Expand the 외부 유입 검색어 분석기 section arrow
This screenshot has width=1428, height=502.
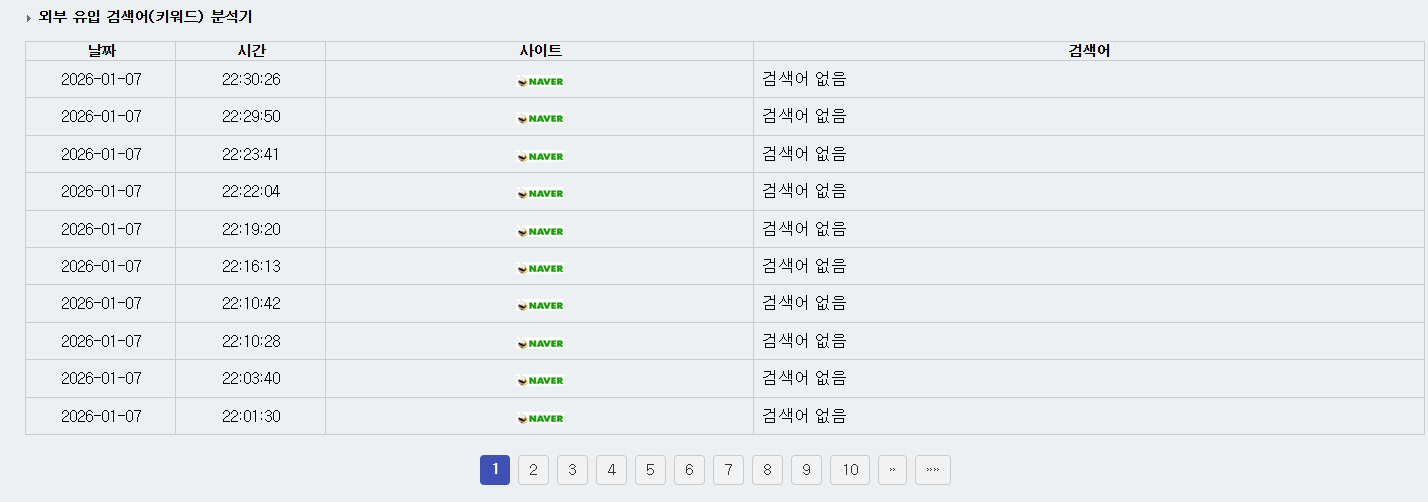click(29, 18)
